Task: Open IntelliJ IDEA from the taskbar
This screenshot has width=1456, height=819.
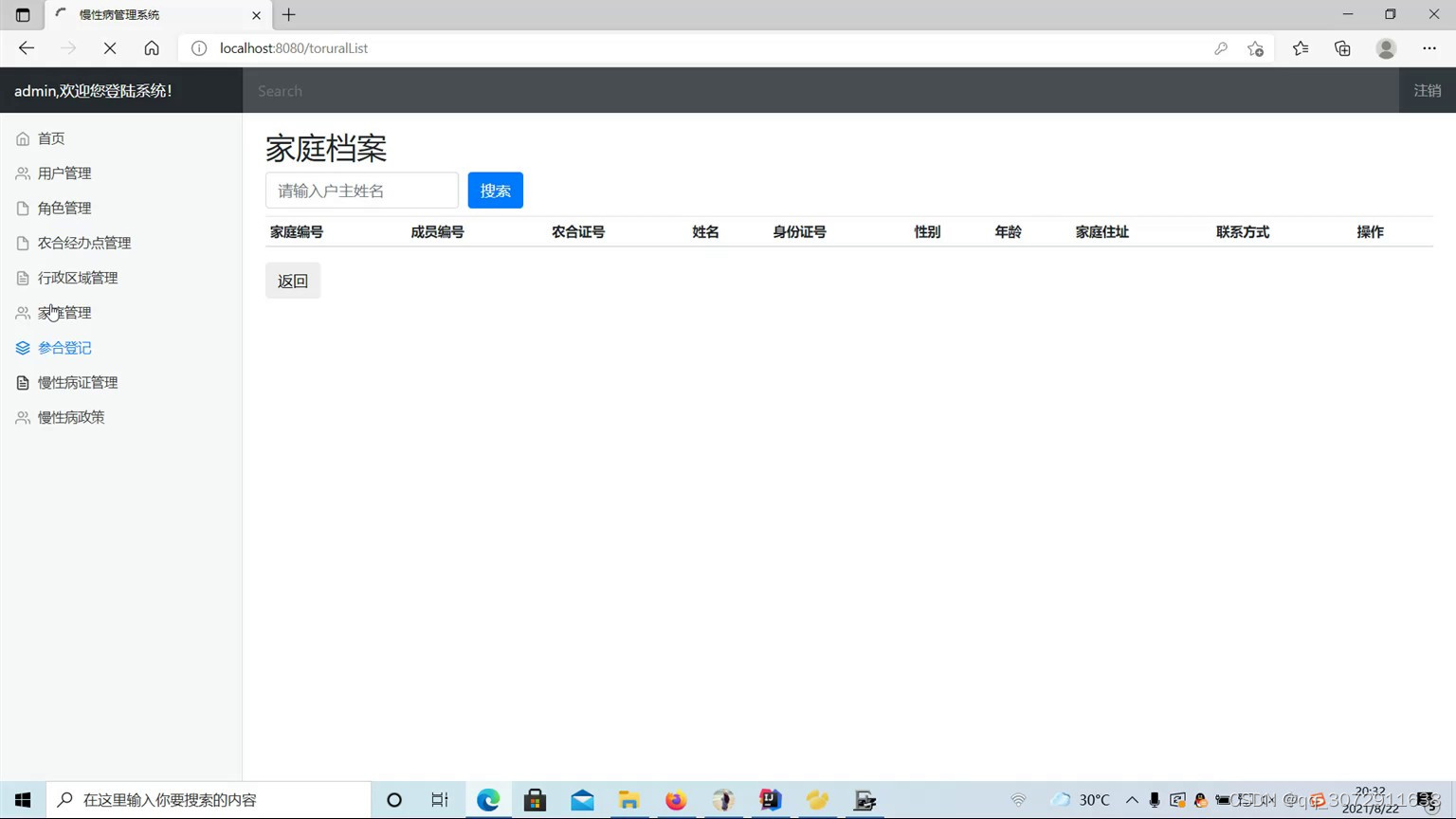Action: pos(770,800)
